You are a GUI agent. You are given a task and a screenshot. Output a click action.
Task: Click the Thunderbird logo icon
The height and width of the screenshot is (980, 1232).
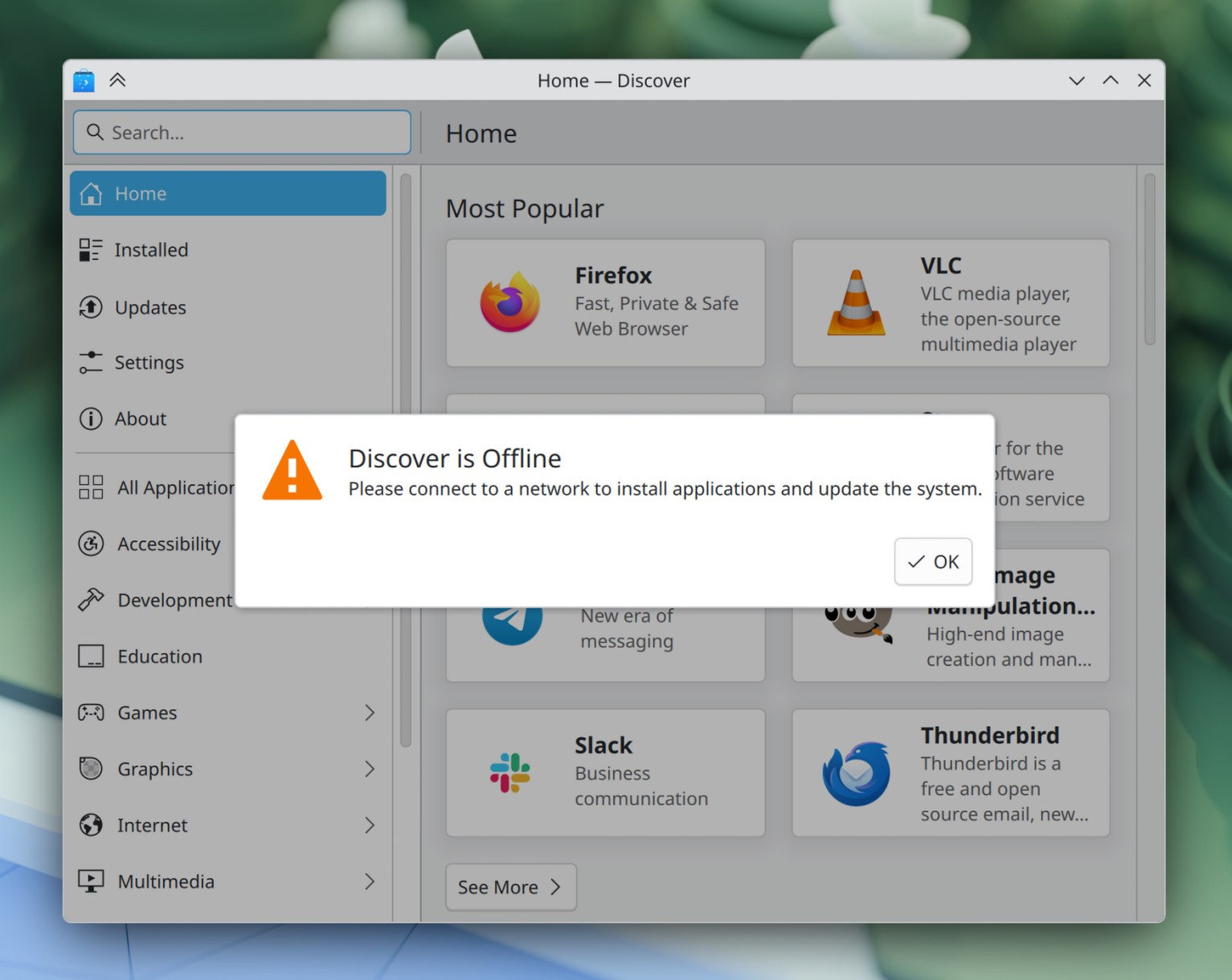pyautogui.click(x=857, y=773)
